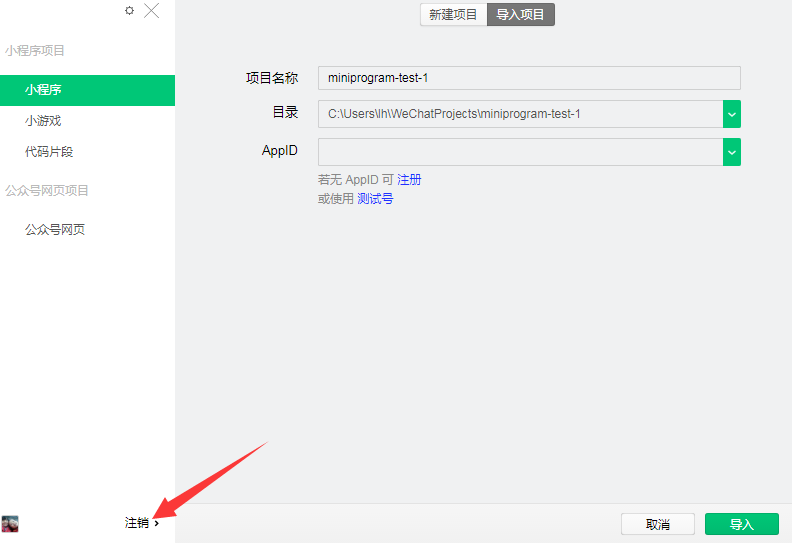Open settings via the gear icon
This screenshot has height=543, width=792.
tap(129, 11)
